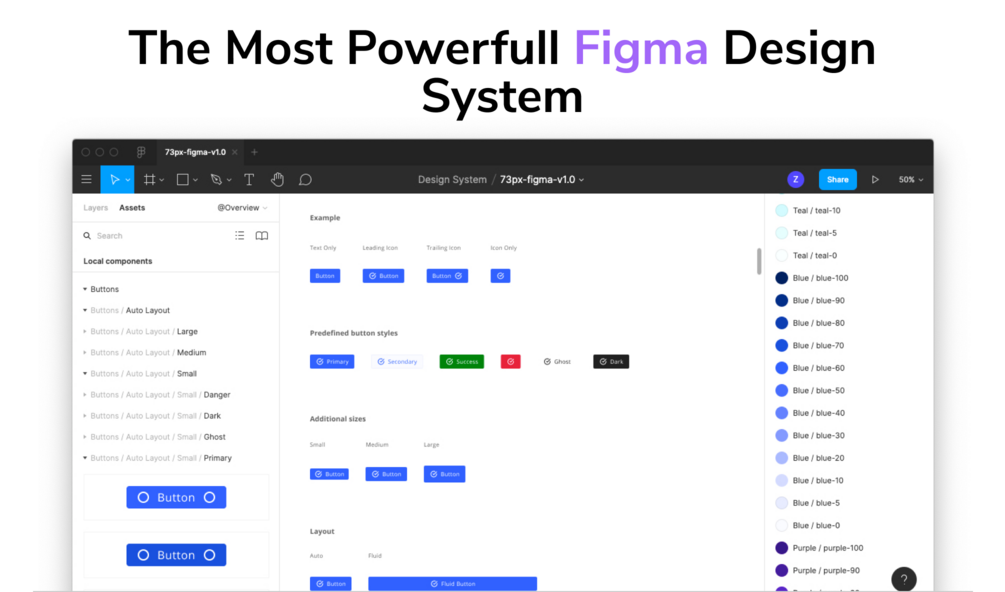Open the @Overview page dropdown

coord(242,208)
